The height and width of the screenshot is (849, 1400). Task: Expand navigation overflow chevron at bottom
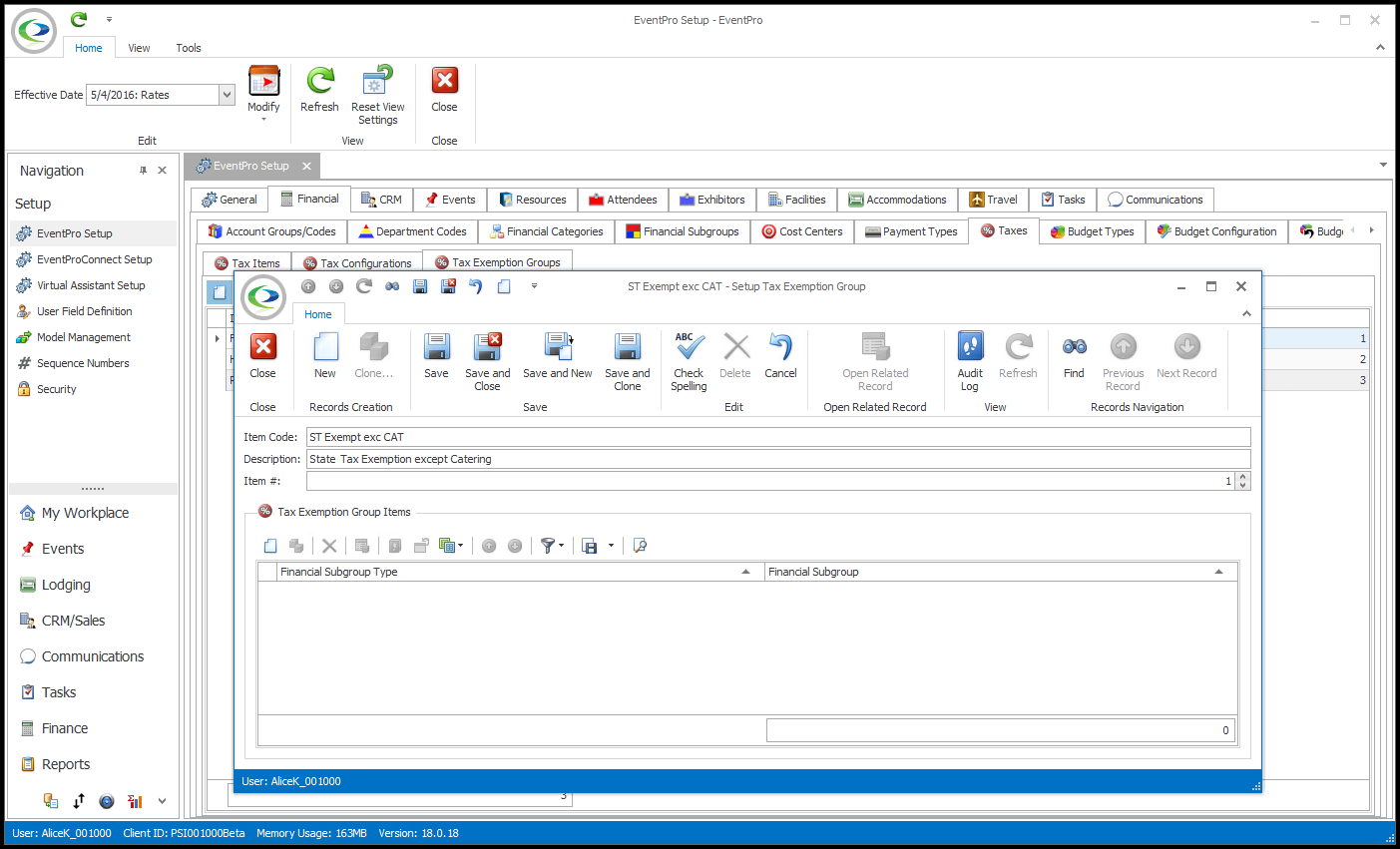coord(162,800)
